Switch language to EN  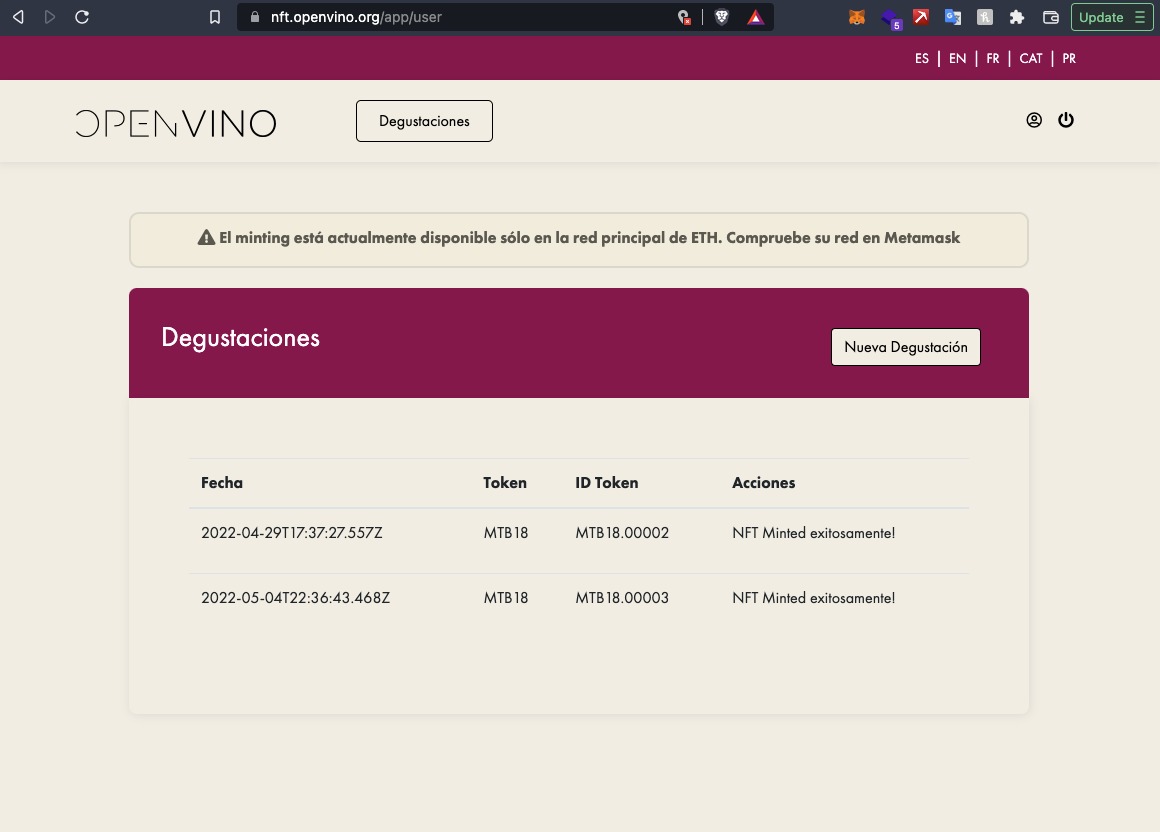pos(957,58)
